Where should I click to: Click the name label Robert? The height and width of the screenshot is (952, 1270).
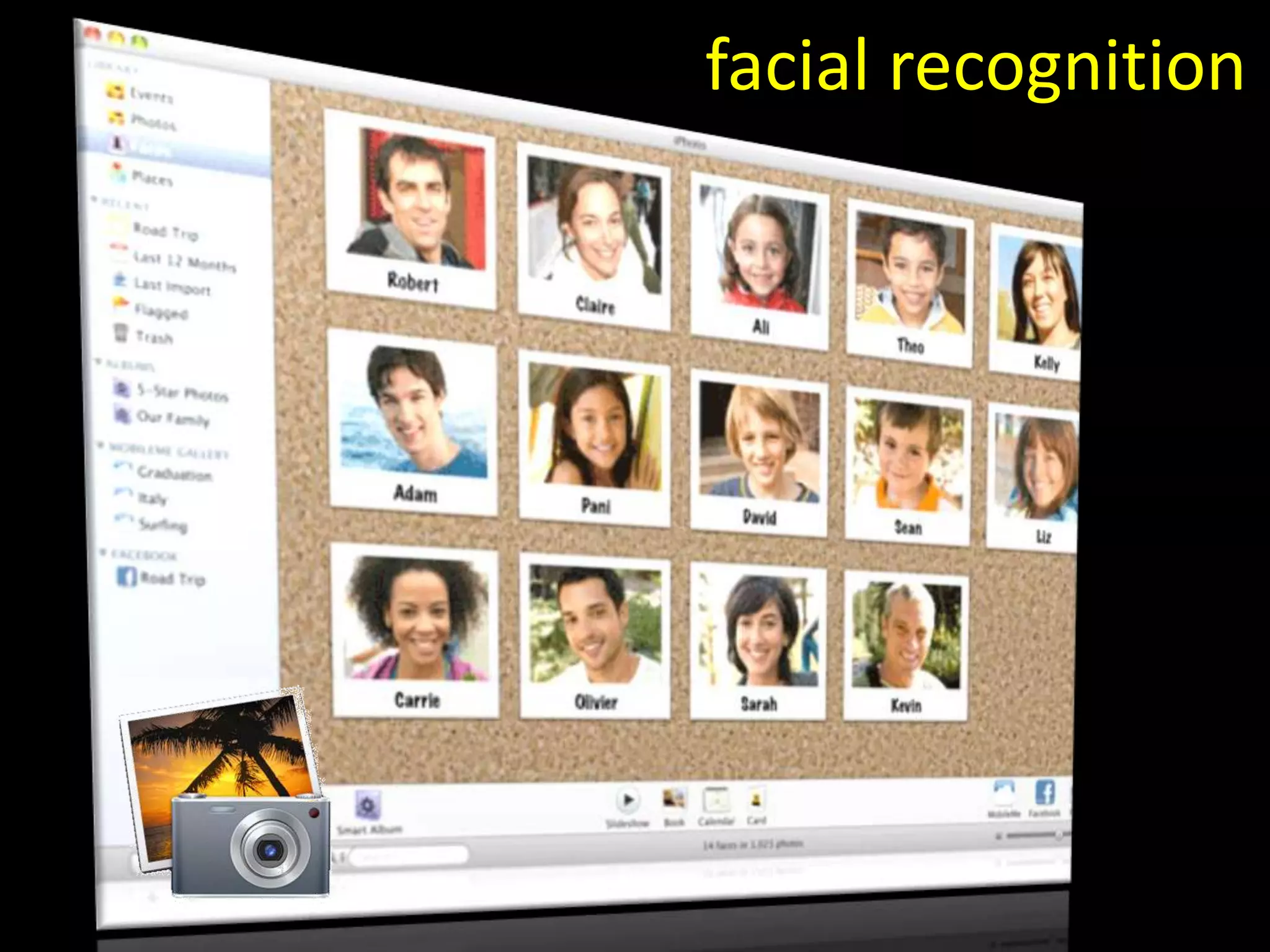413,282
